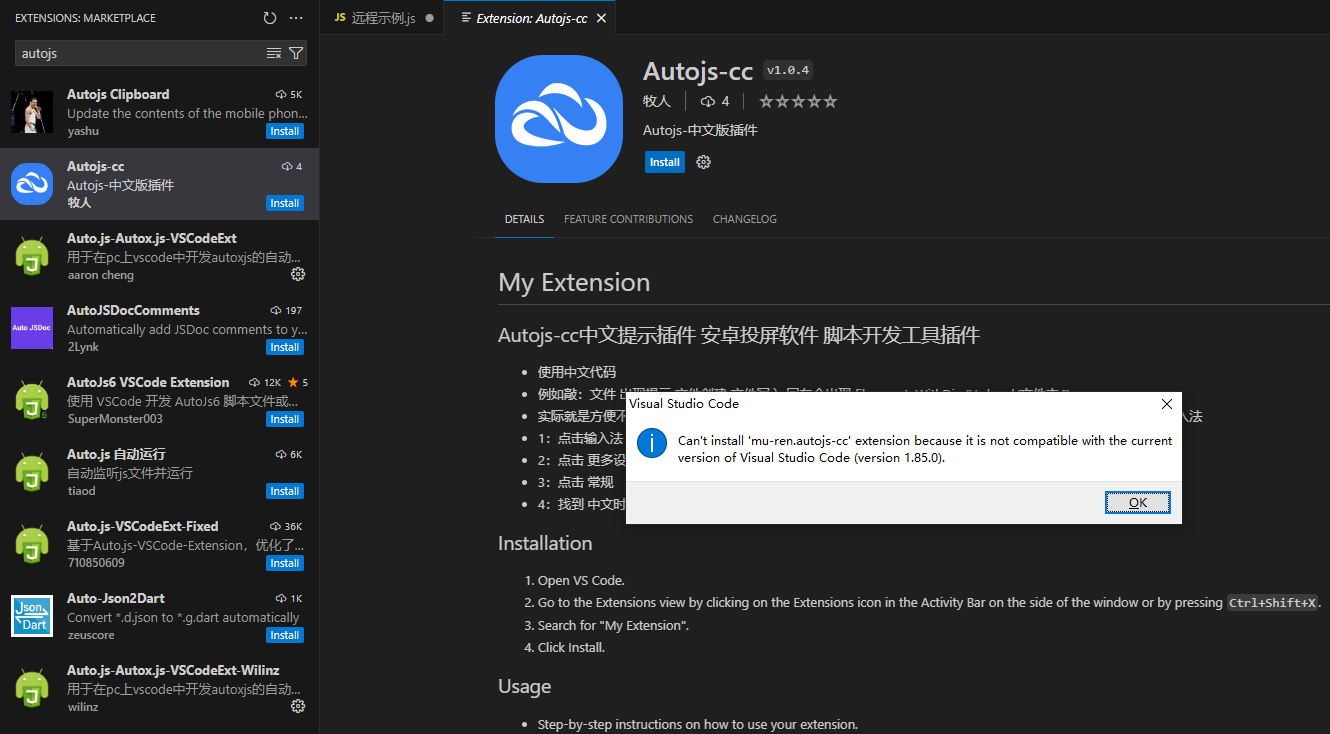Viewport: 1330px width, 734px height.
Task: Select the Auto.js-Autox.js-VSCodeExt android icon
Action: tap(32, 256)
